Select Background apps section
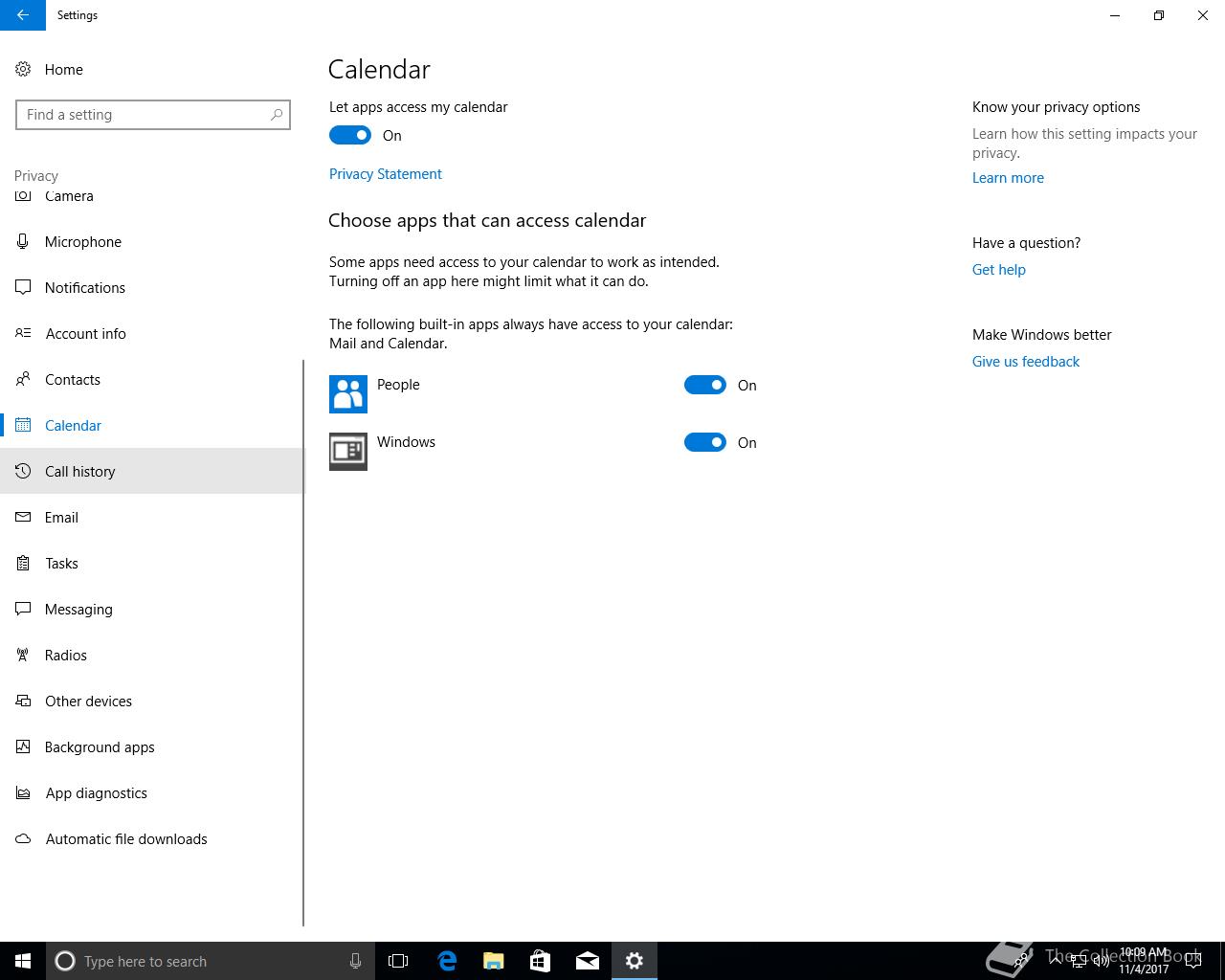1225x980 pixels. (152, 746)
